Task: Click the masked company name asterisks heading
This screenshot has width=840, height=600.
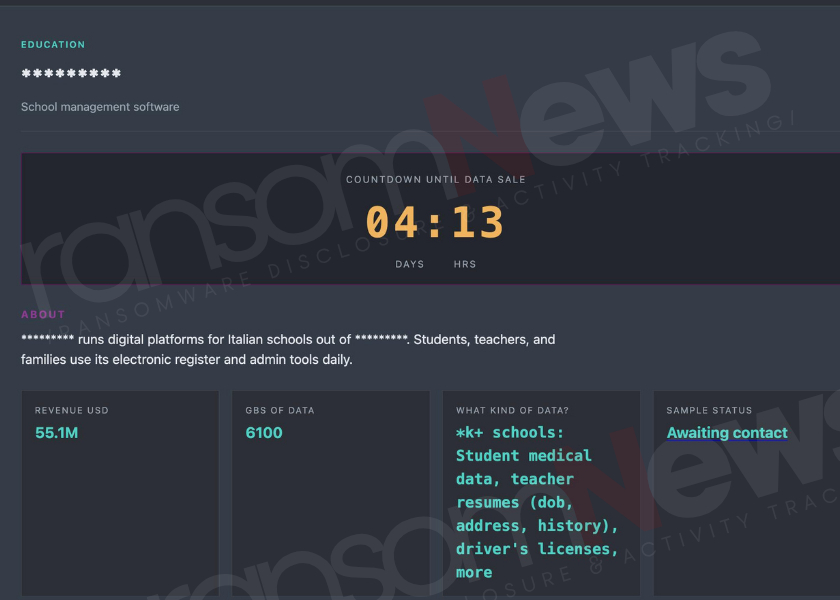Action: [71, 73]
